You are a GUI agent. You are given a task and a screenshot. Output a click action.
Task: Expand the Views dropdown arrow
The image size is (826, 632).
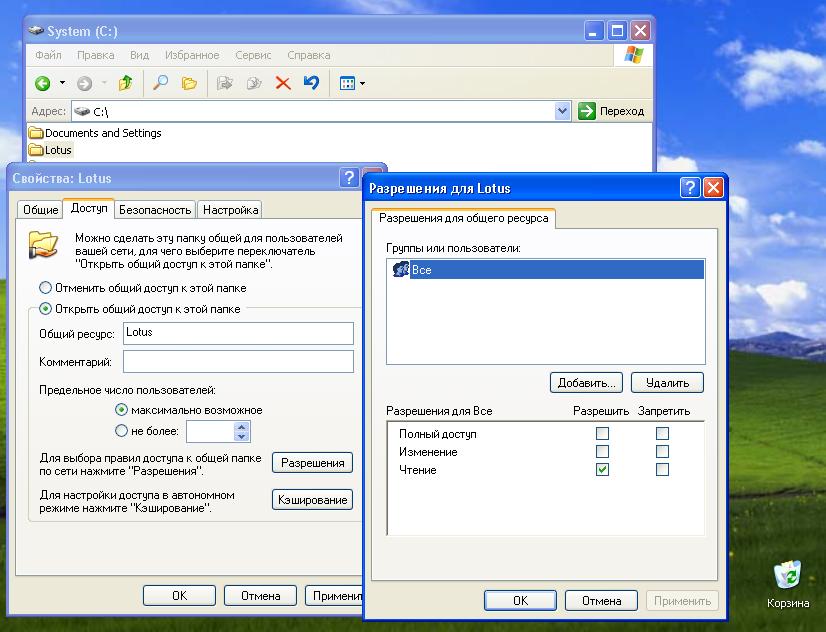pyautogui.click(x=362, y=83)
